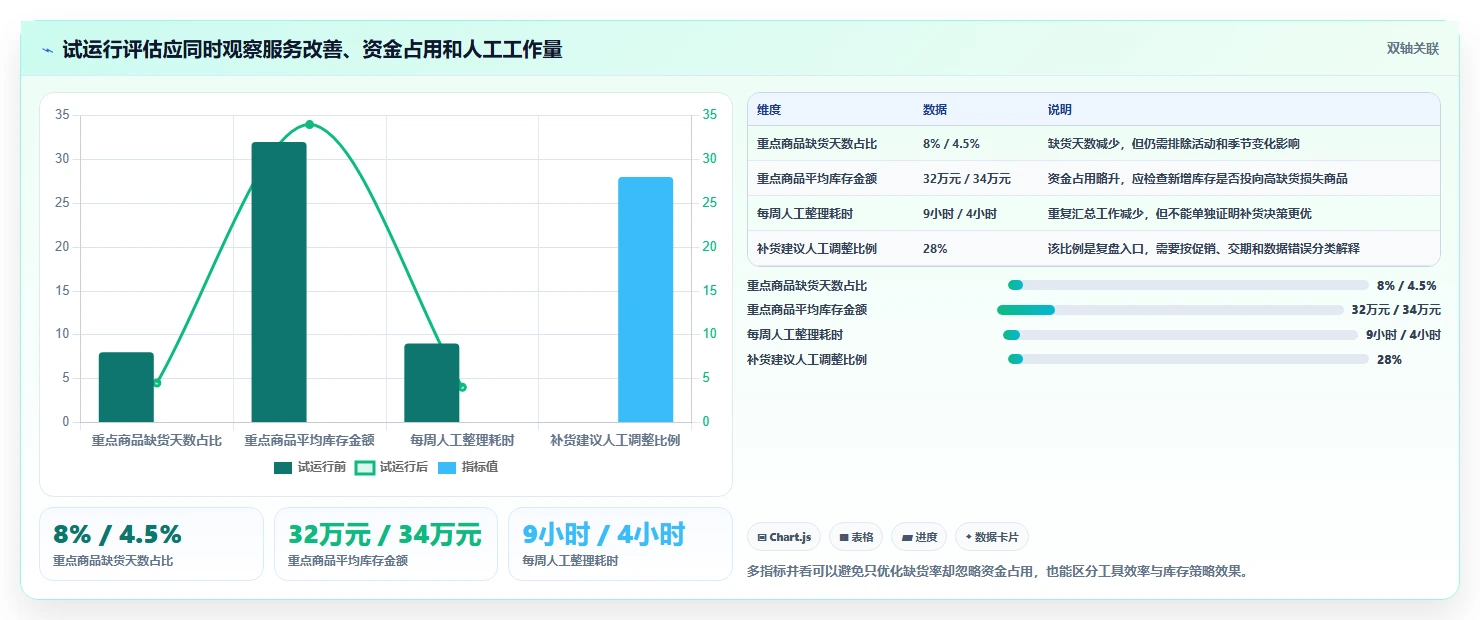Click the title 试运行评估应同时观察服务改善
Image resolution: width=1480 pixels, height=620 pixels.
(x=312, y=49)
